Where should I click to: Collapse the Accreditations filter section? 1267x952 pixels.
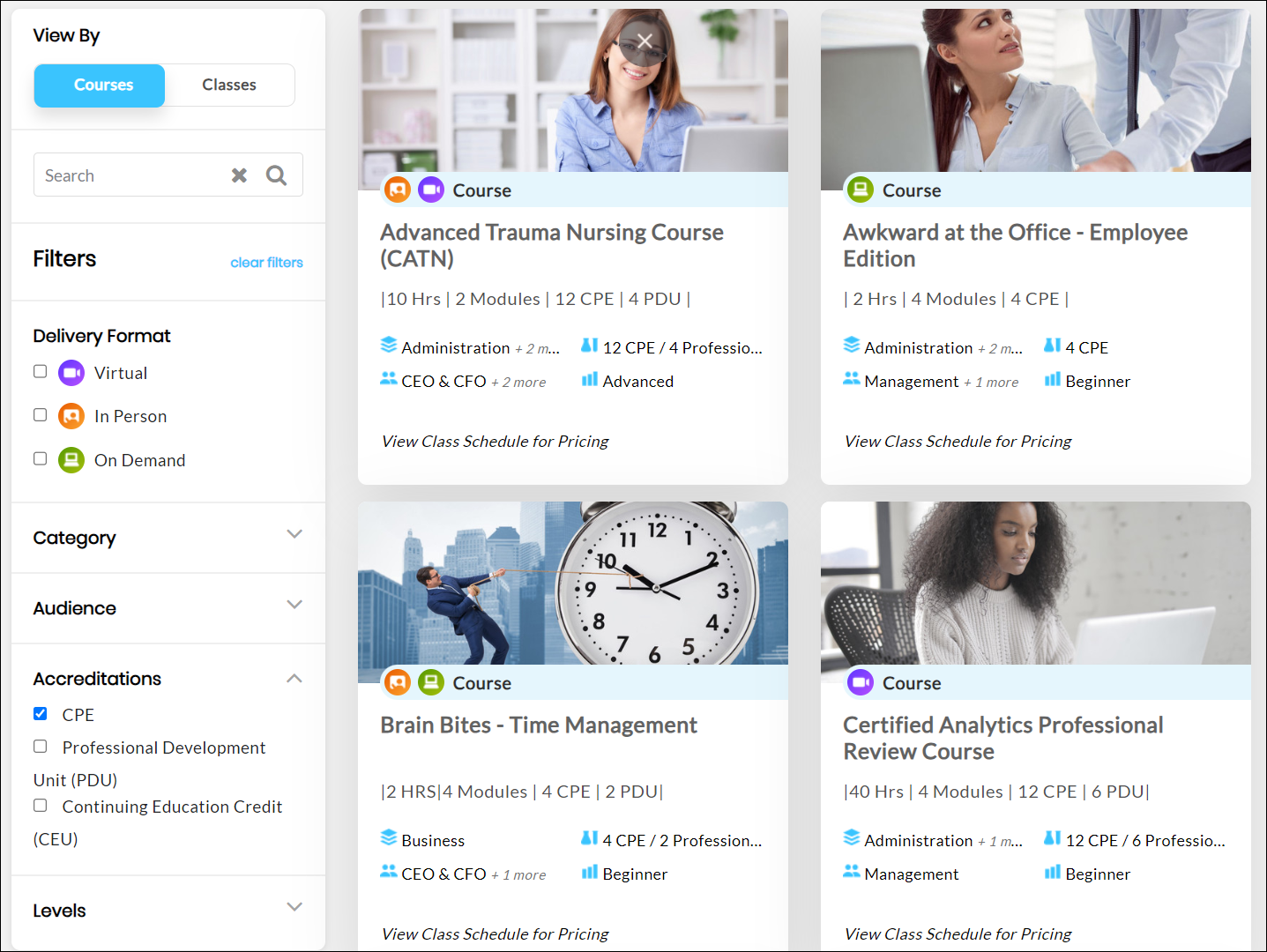click(294, 678)
